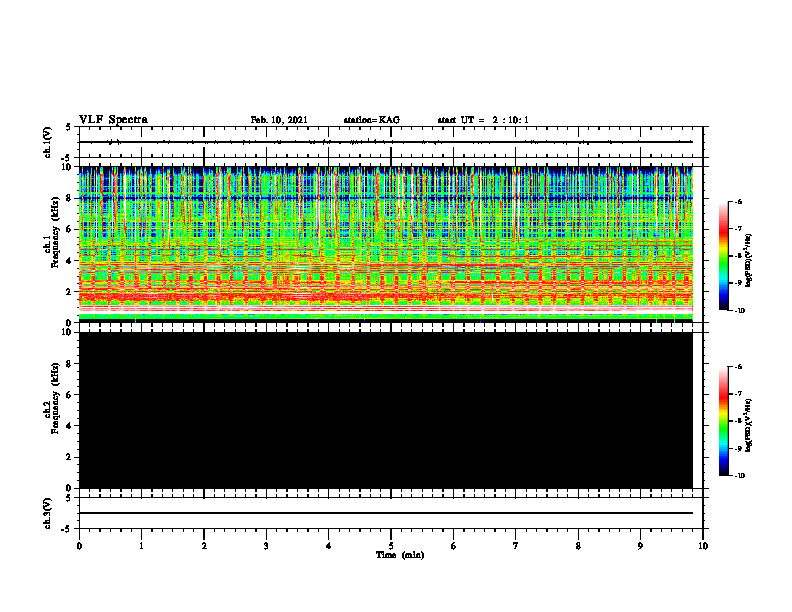Click time axis tick label "9"
This screenshot has height=612, width=792.
tap(640, 546)
